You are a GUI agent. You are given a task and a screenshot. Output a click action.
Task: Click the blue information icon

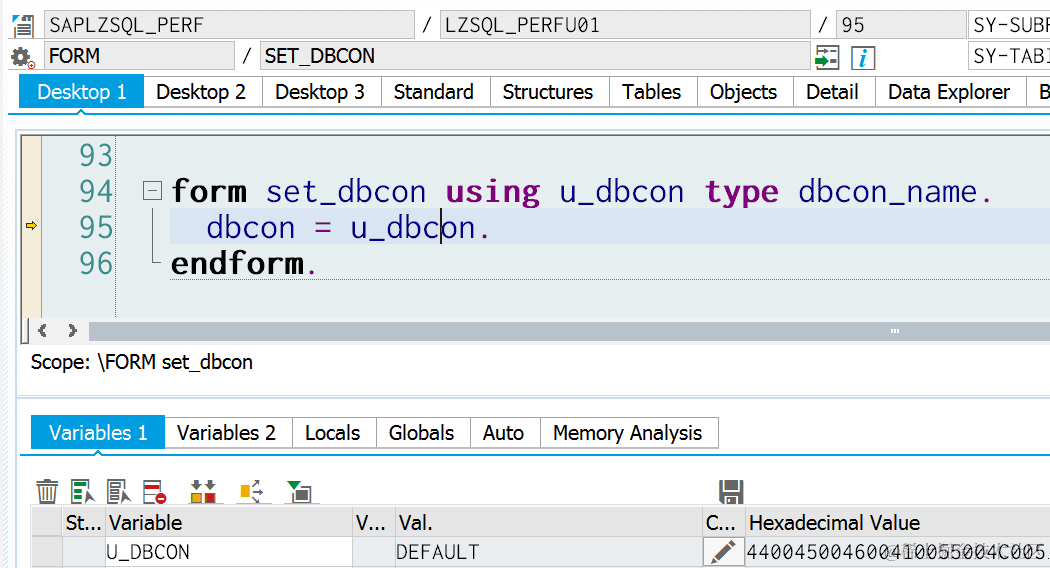862,58
